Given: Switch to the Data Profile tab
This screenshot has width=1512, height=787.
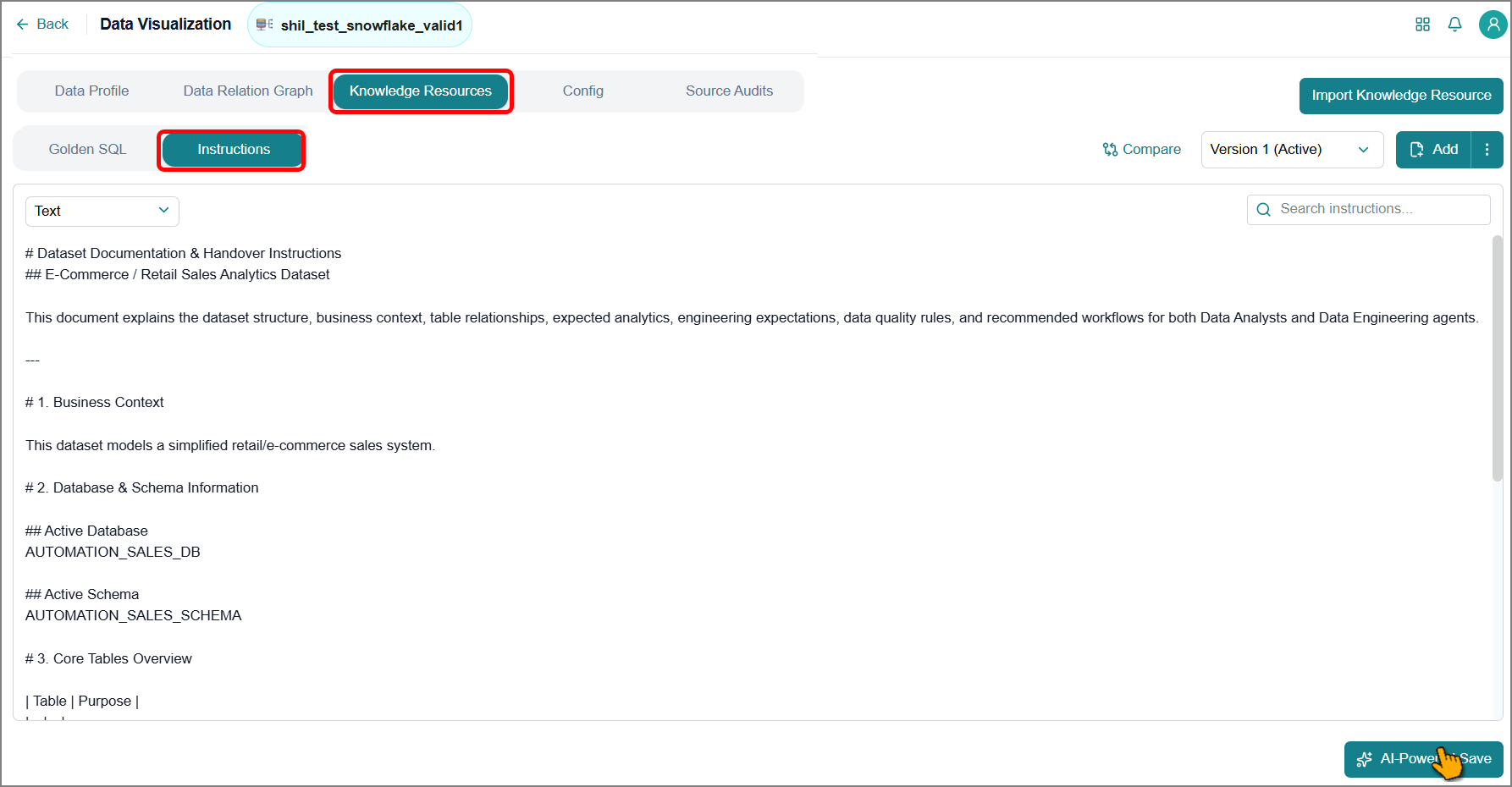Looking at the screenshot, I should point(91,91).
